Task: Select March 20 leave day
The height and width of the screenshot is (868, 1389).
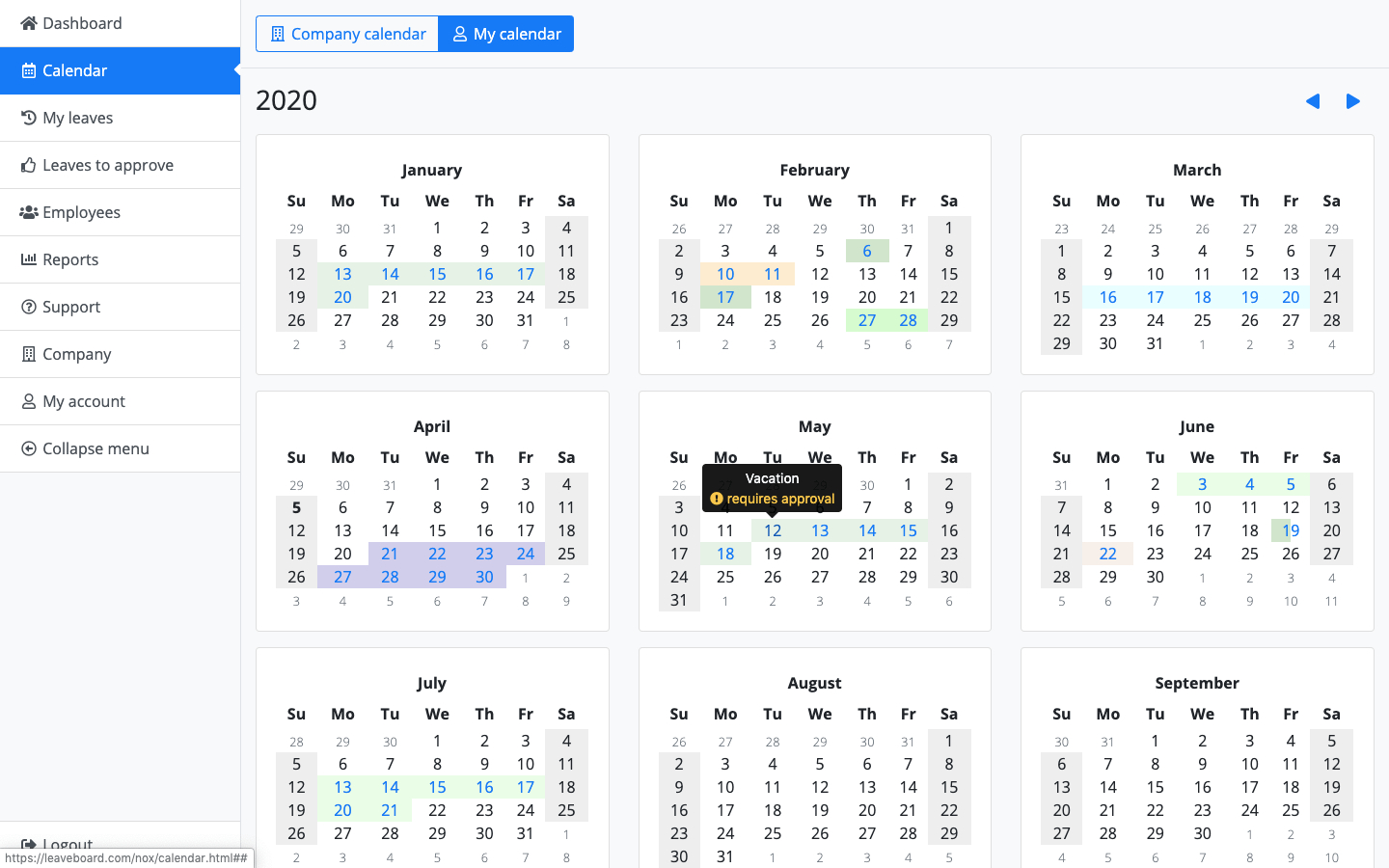Action: click(1291, 297)
